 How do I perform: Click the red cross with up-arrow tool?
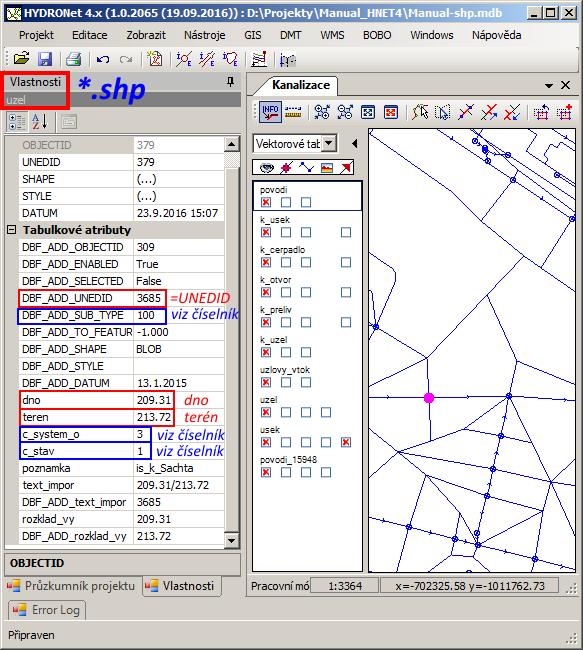[x=489, y=112]
